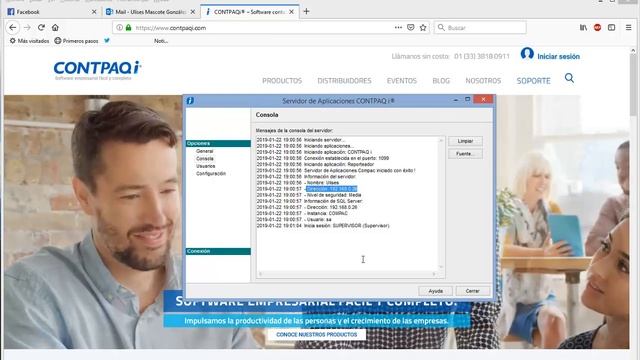Screen dimensions: 640x360
Task: Open BLOG menu item
Action: click(x=441, y=81)
